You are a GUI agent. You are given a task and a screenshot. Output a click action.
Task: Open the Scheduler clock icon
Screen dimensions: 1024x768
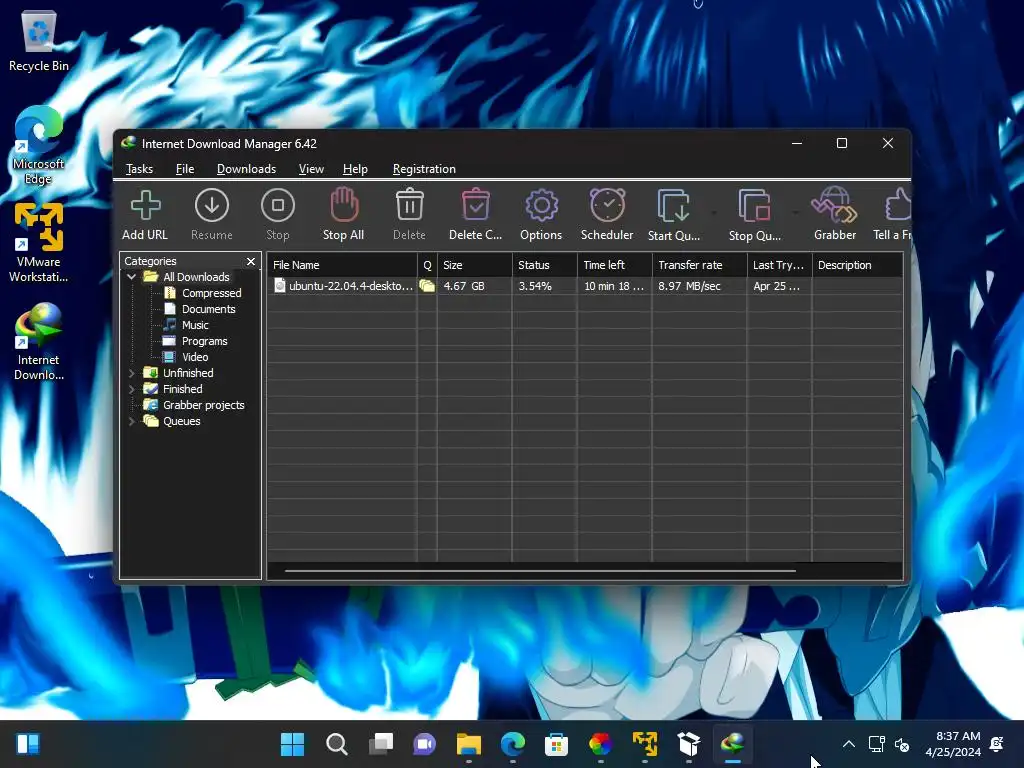(x=607, y=205)
